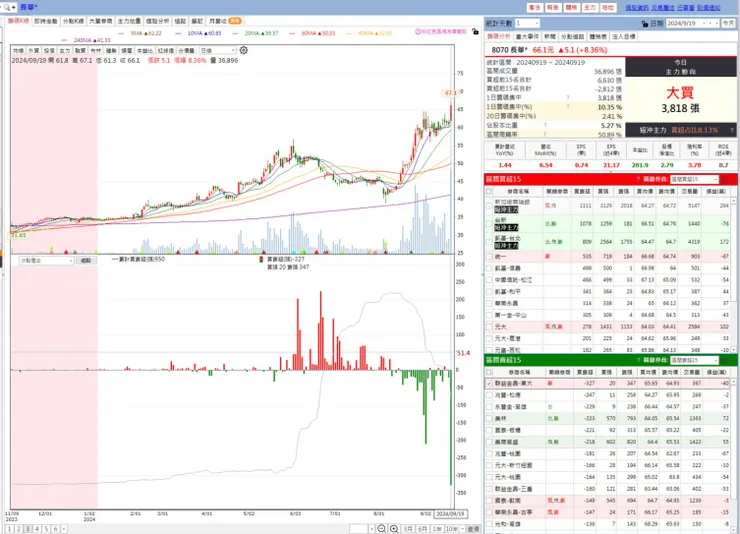Set chart range to 1年
This screenshot has height=534, width=740.
[x=437, y=529]
